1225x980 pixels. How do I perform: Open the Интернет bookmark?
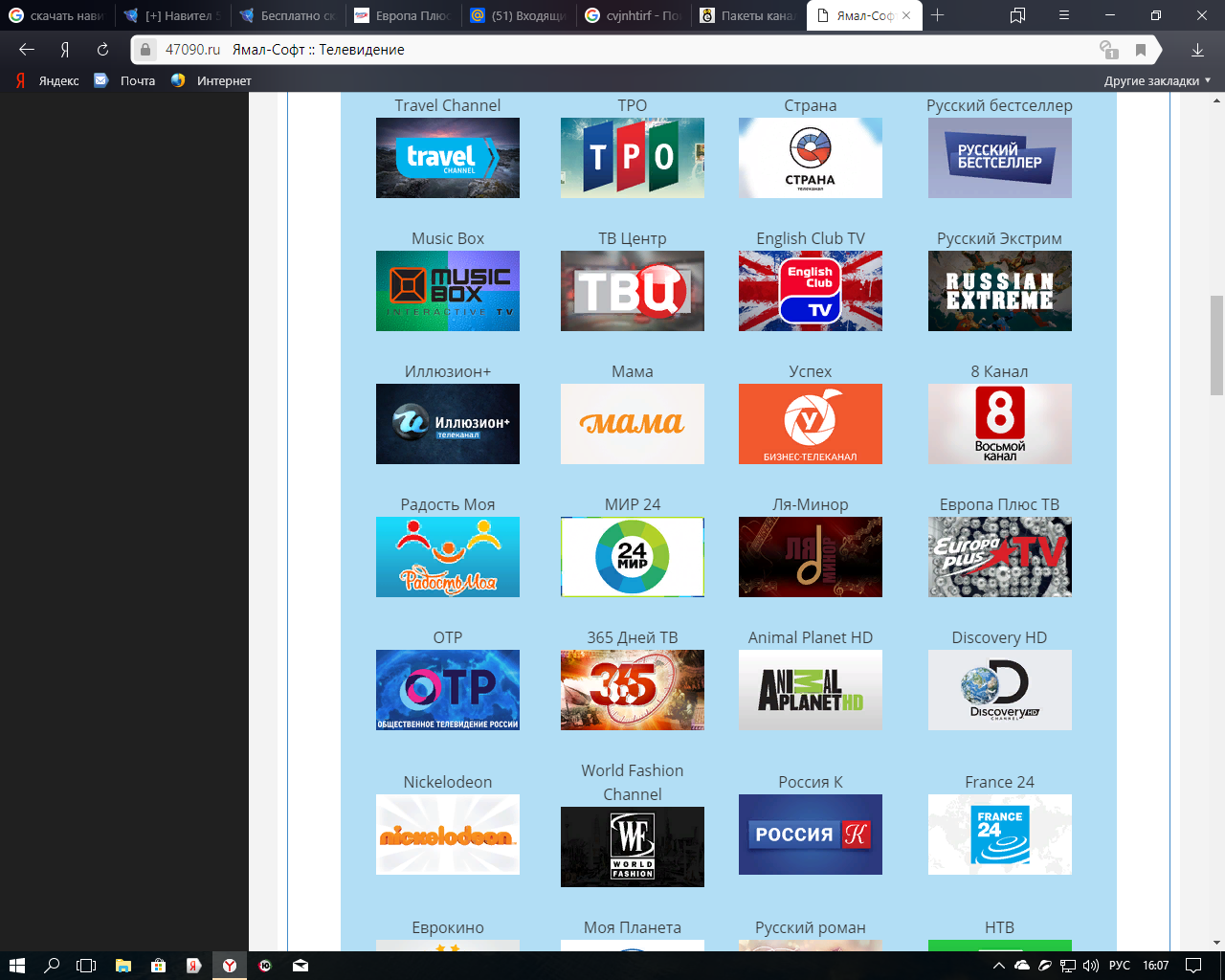tap(211, 80)
